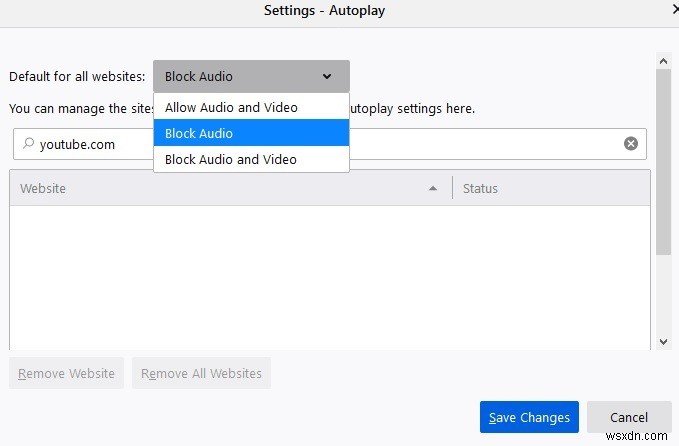Click the Website/Status column divider
This screenshot has height=446, width=679.
pyautogui.click(x=452, y=188)
